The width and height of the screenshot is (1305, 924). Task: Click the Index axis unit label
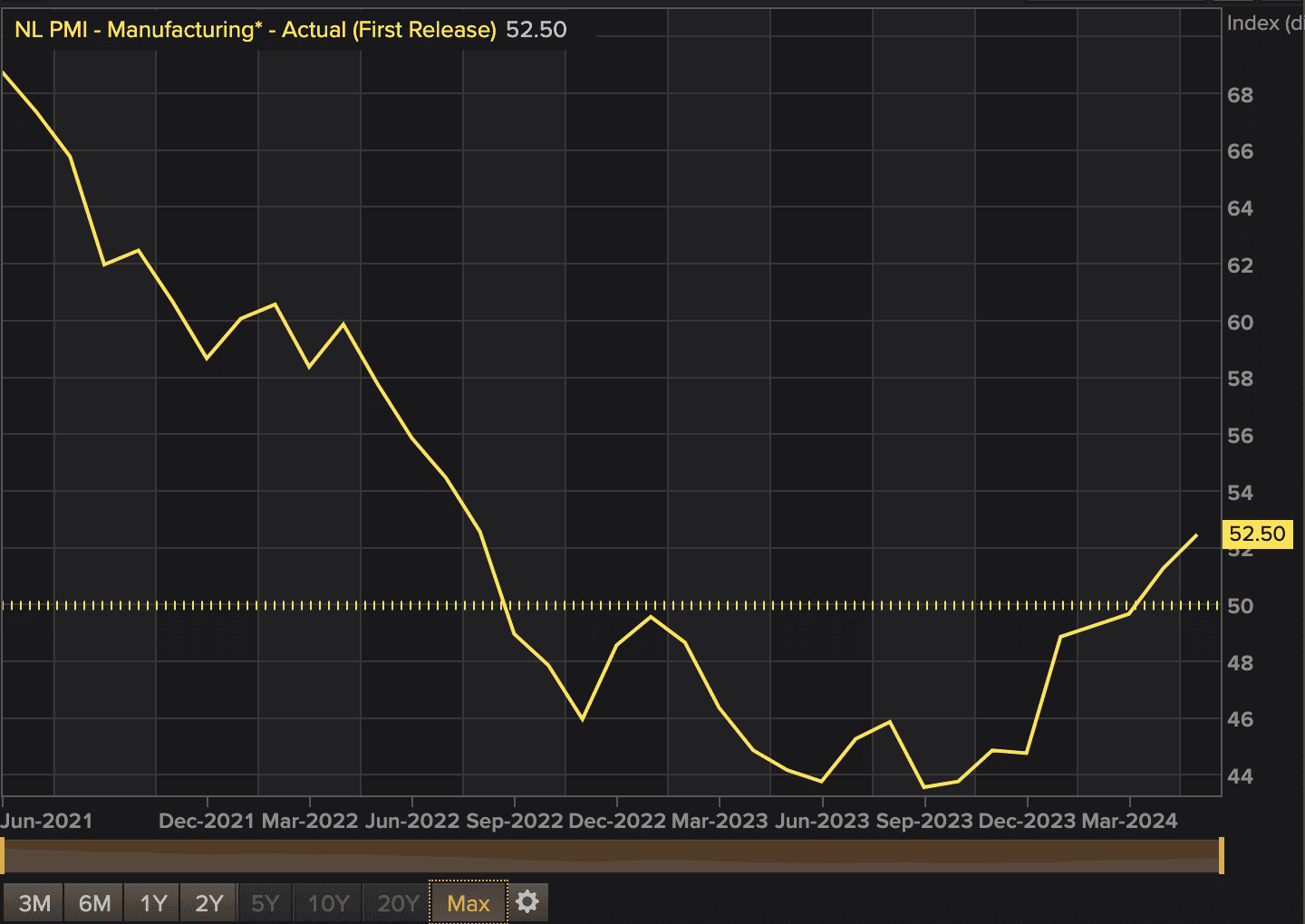[1265, 24]
